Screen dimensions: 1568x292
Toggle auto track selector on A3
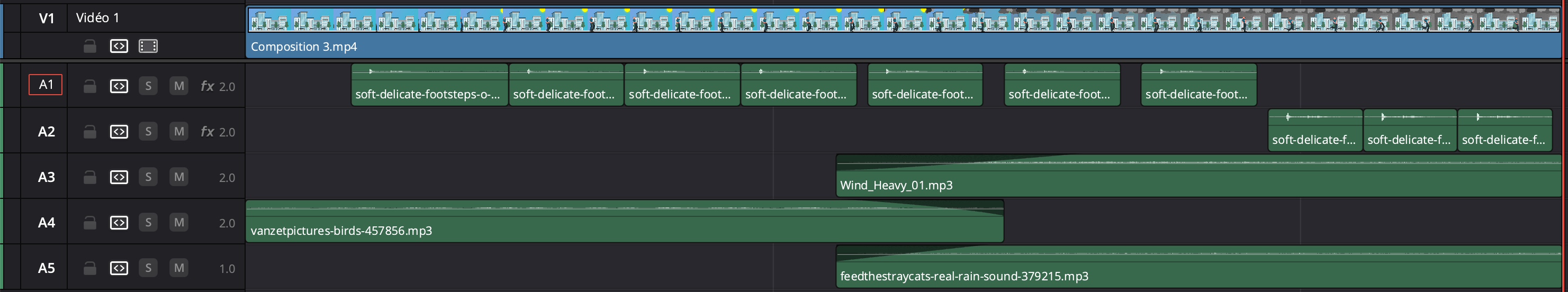point(119,178)
